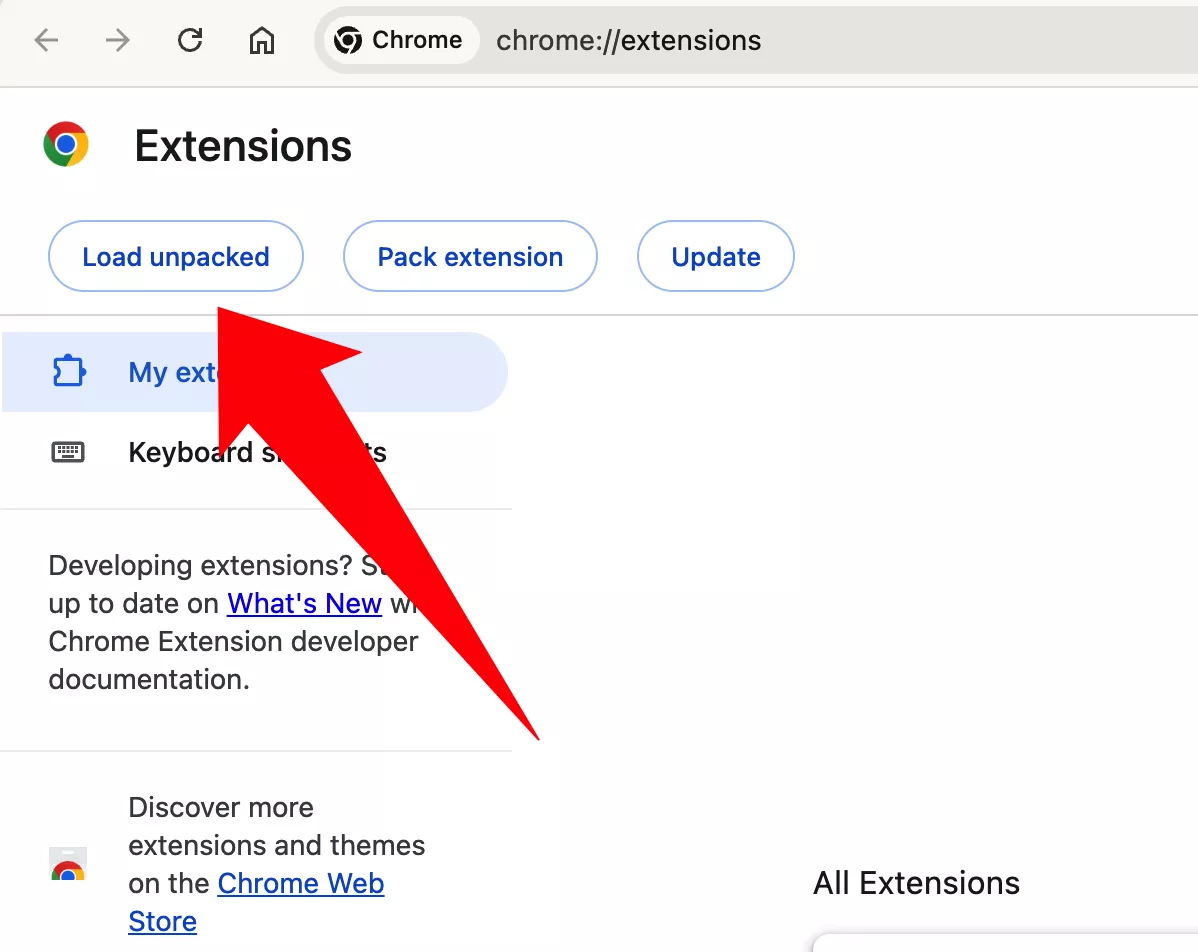This screenshot has width=1198, height=952.
Task: Click the keyboard icon in sidebar
Action: click(x=68, y=452)
